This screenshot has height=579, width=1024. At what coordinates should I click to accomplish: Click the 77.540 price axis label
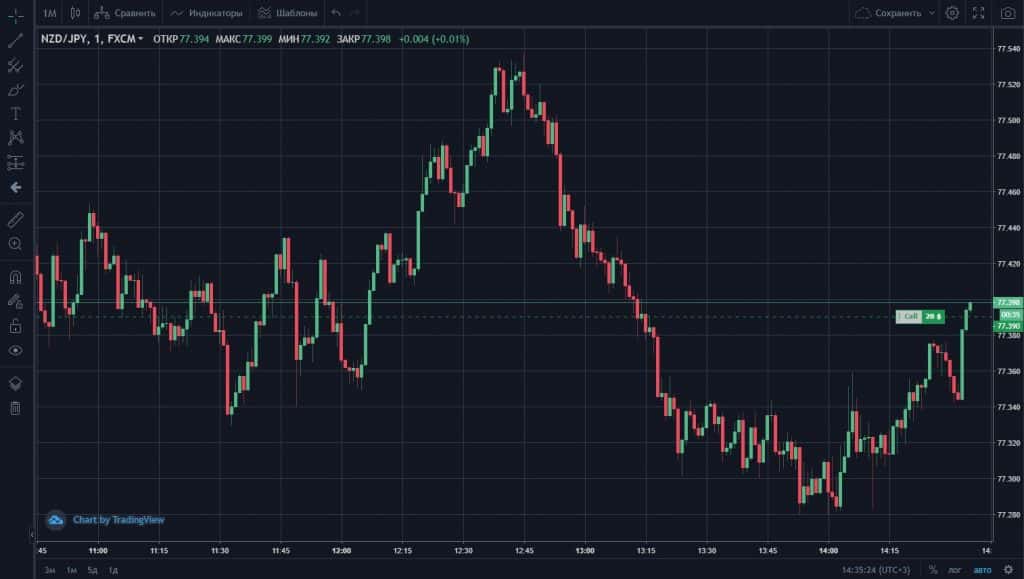click(x=1008, y=49)
